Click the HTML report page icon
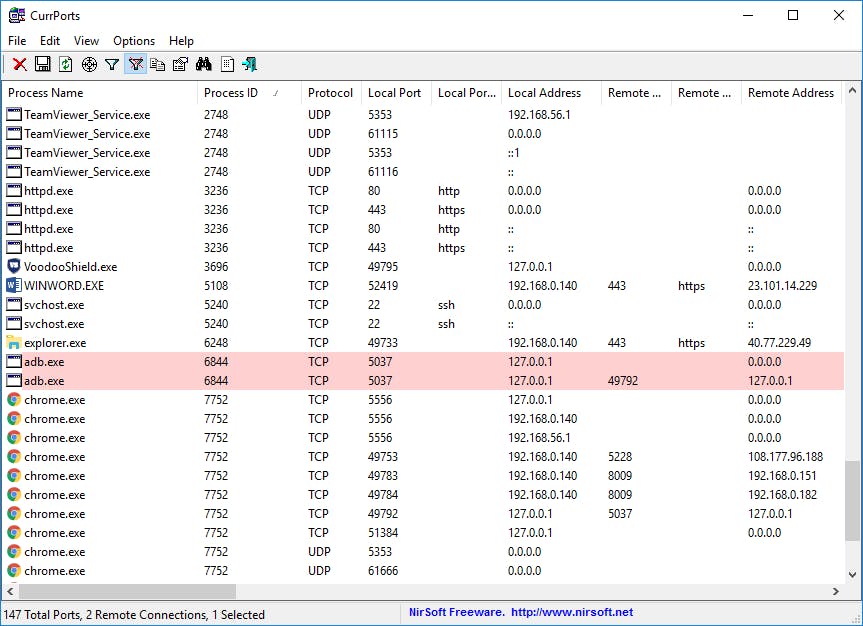The image size is (863, 626). (x=227, y=64)
